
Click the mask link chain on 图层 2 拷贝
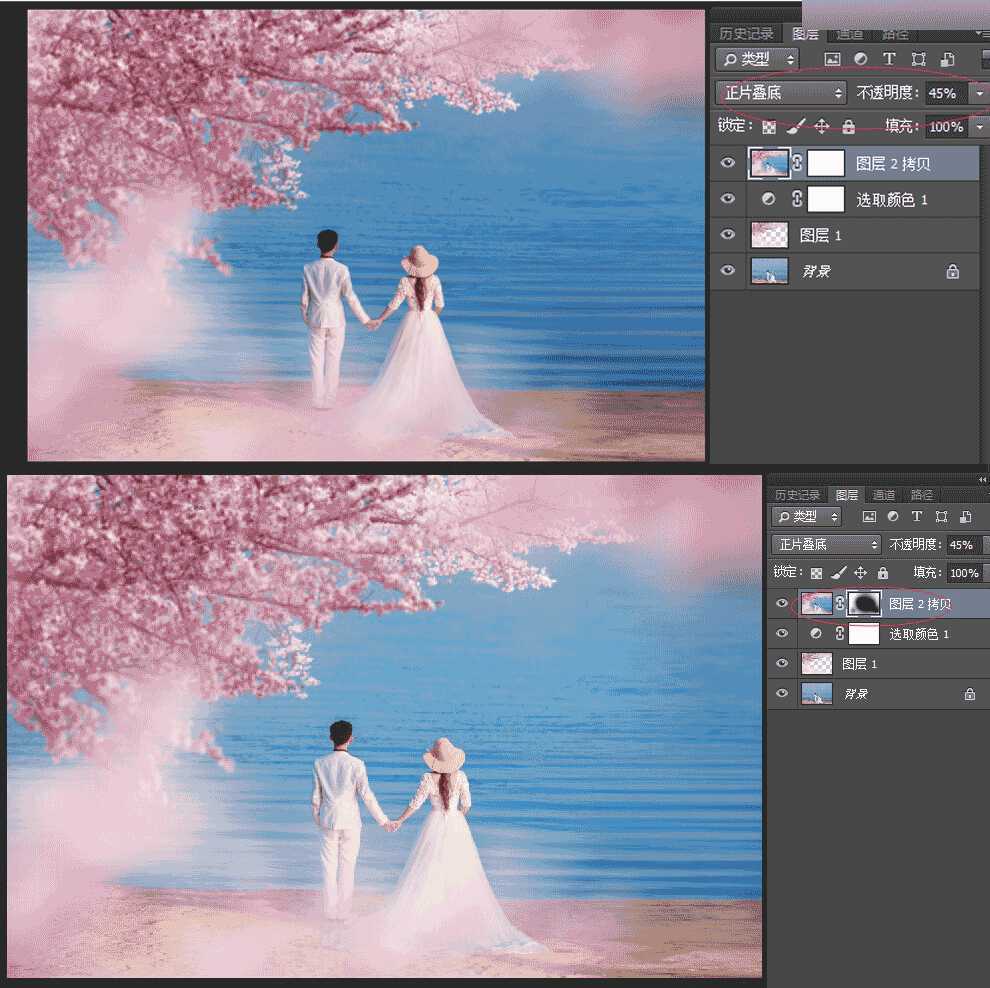click(x=795, y=162)
